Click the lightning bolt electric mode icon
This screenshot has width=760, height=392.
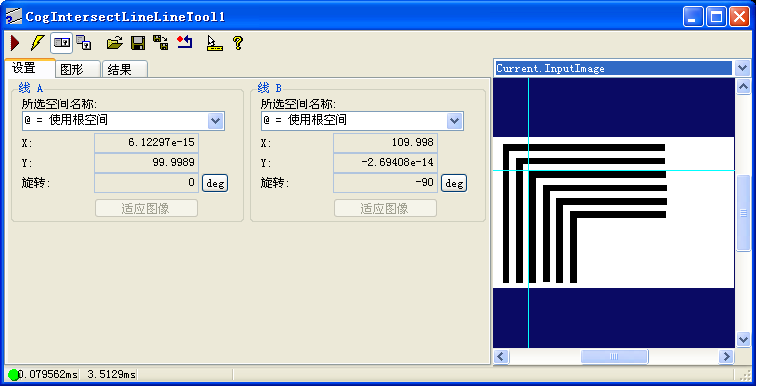click(x=37, y=43)
